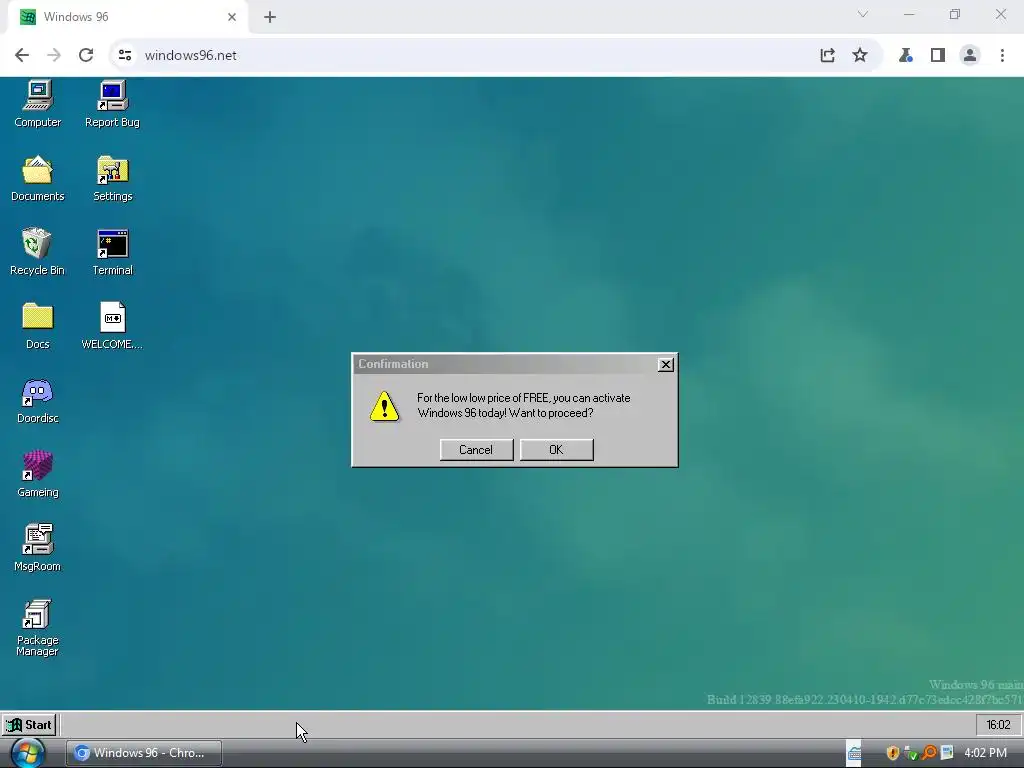The image size is (1024, 768).
Task: Select Windows 96 - Chrome taskbar button
Action: (x=144, y=753)
